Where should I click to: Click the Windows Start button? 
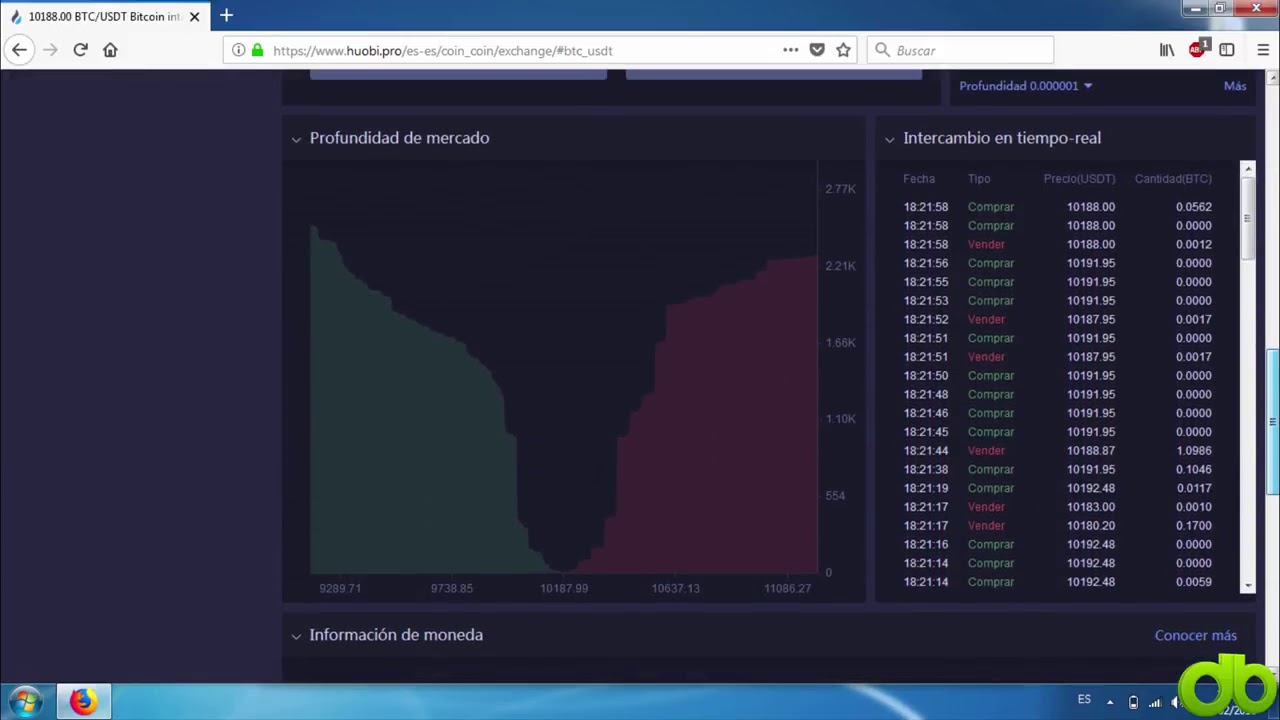24,701
